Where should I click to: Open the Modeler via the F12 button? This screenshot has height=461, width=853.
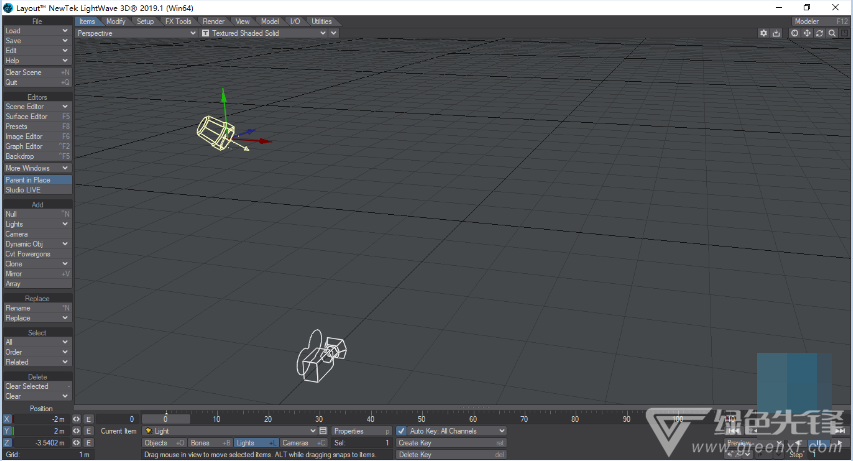point(820,21)
